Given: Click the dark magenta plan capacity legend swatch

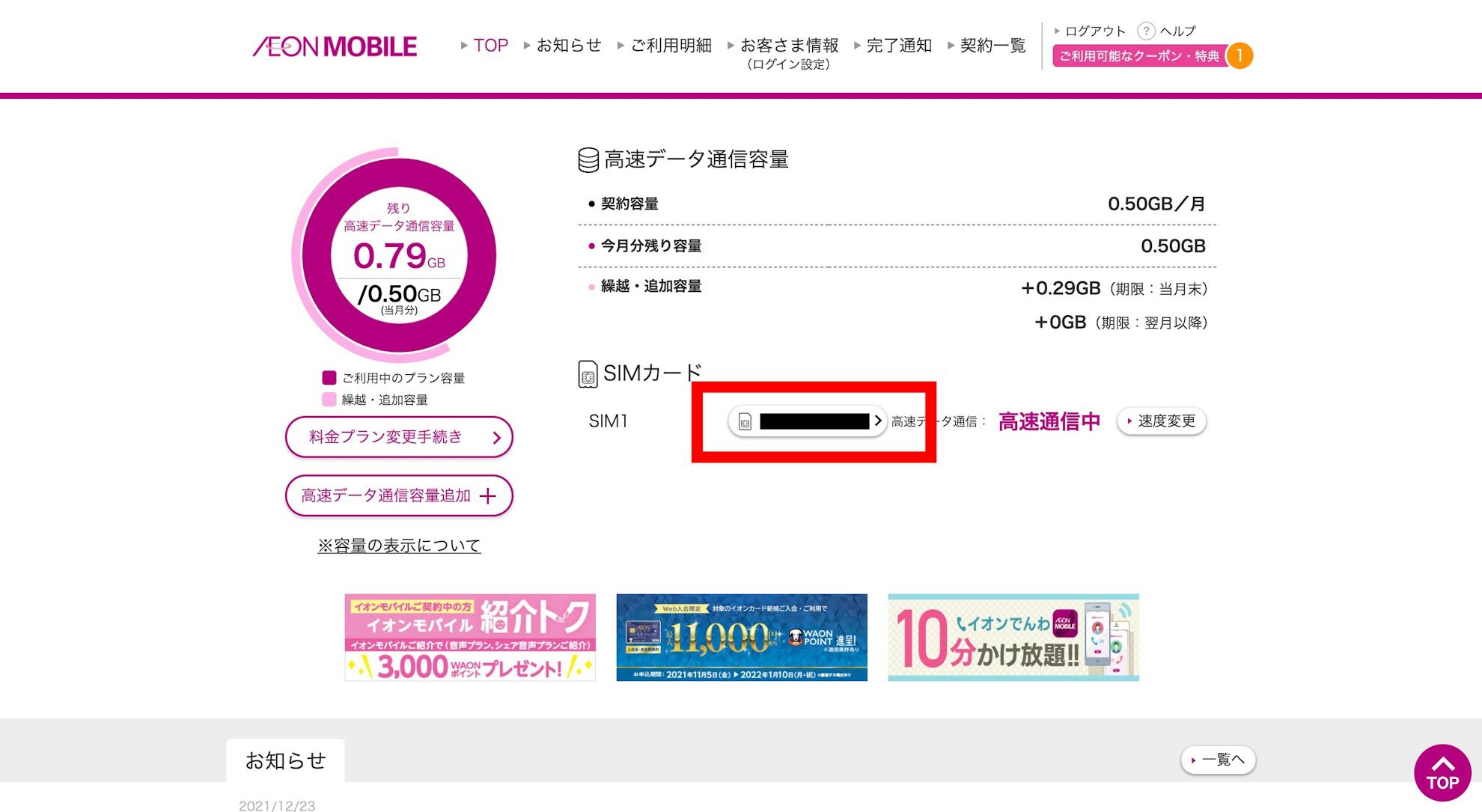Looking at the screenshot, I should 329,377.
